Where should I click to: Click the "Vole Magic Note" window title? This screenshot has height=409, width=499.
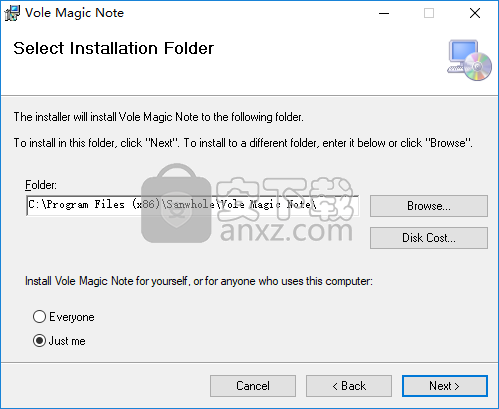click(75, 13)
